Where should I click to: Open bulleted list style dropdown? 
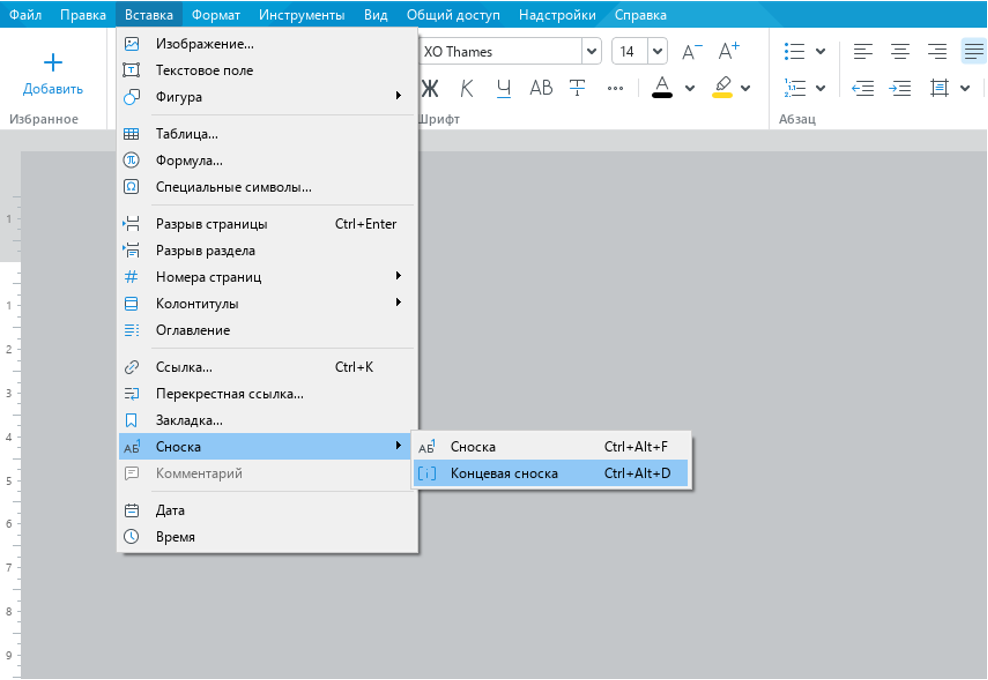pyautogui.click(x=820, y=52)
